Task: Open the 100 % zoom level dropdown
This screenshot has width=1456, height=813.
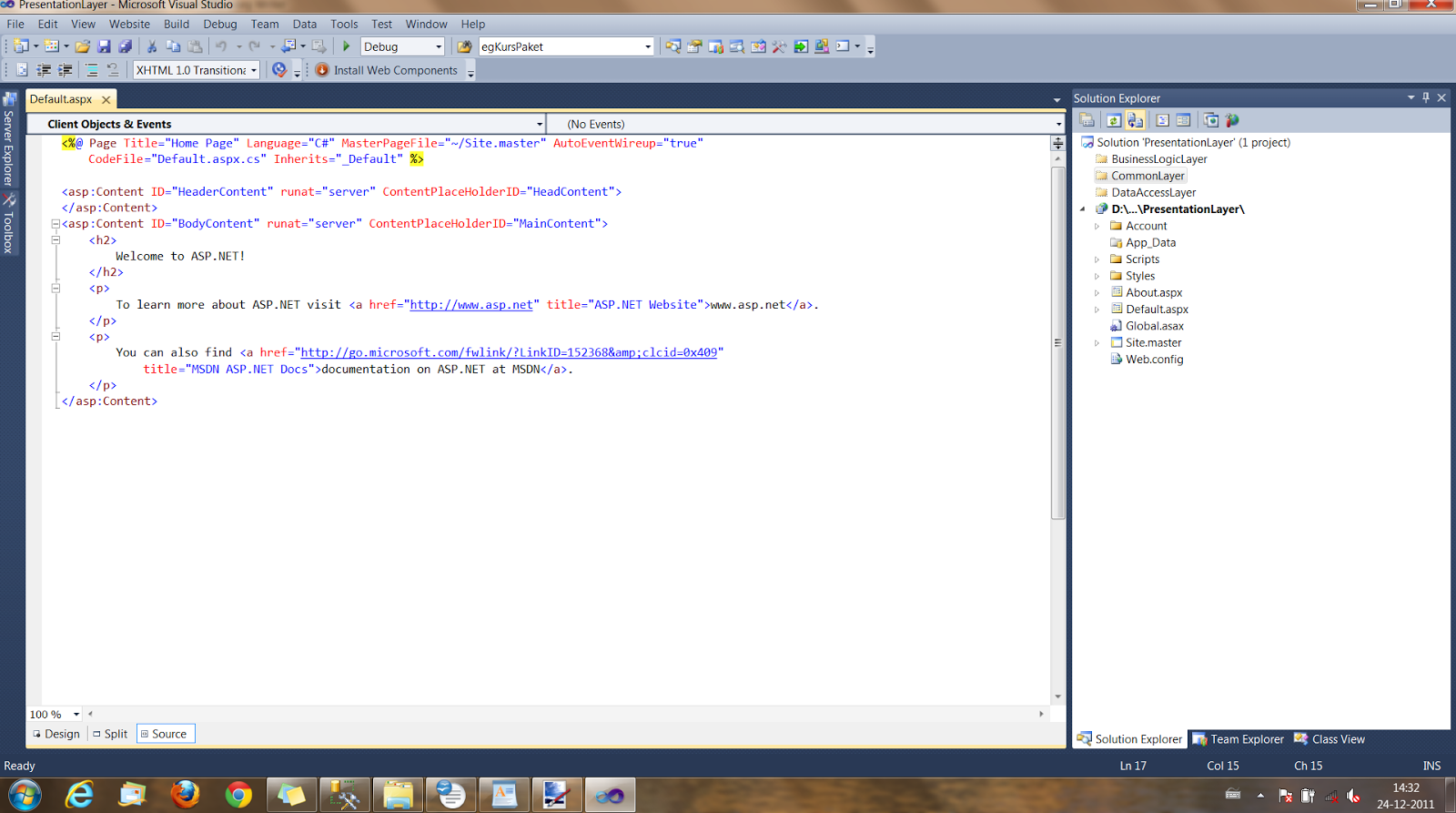Action: click(76, 715)
